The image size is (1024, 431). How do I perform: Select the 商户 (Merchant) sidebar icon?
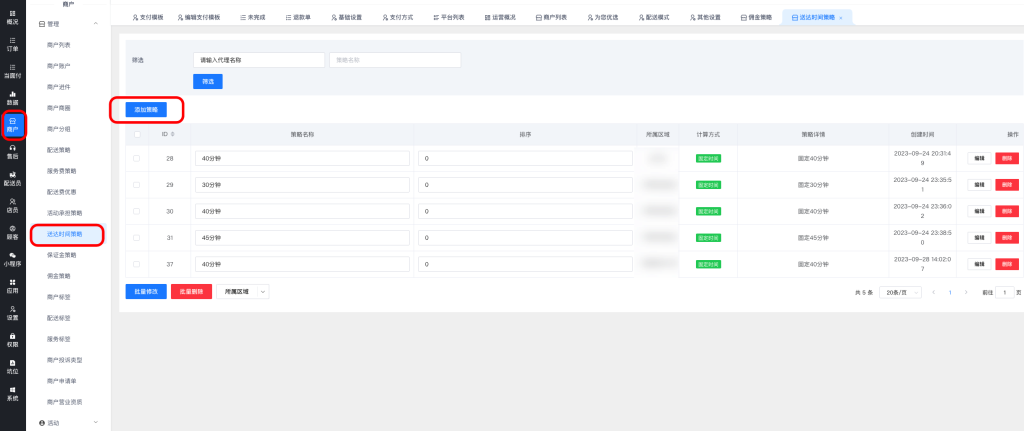pyautogui.click(x=12, y=125)
